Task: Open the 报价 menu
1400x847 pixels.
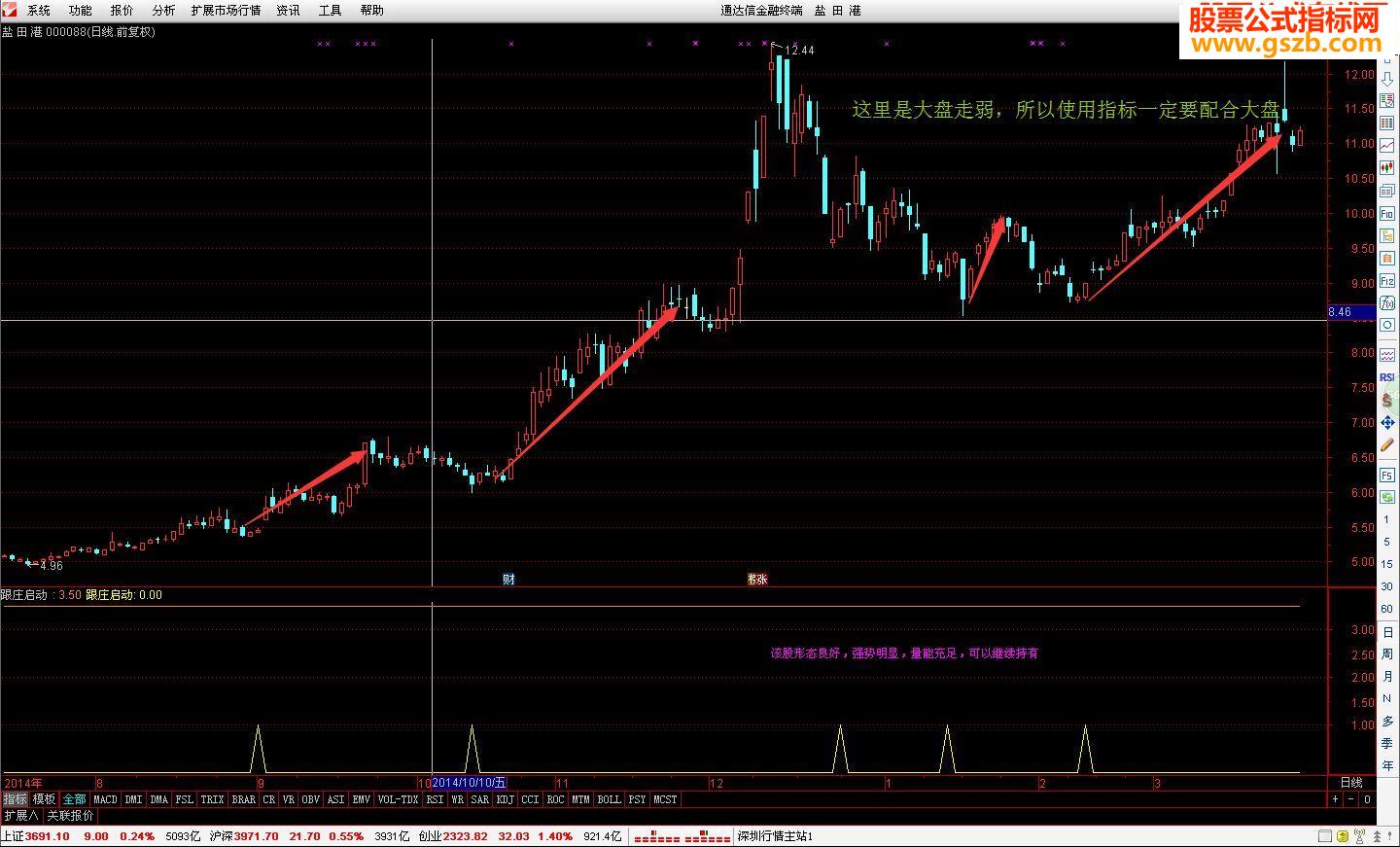Action: 122,10
